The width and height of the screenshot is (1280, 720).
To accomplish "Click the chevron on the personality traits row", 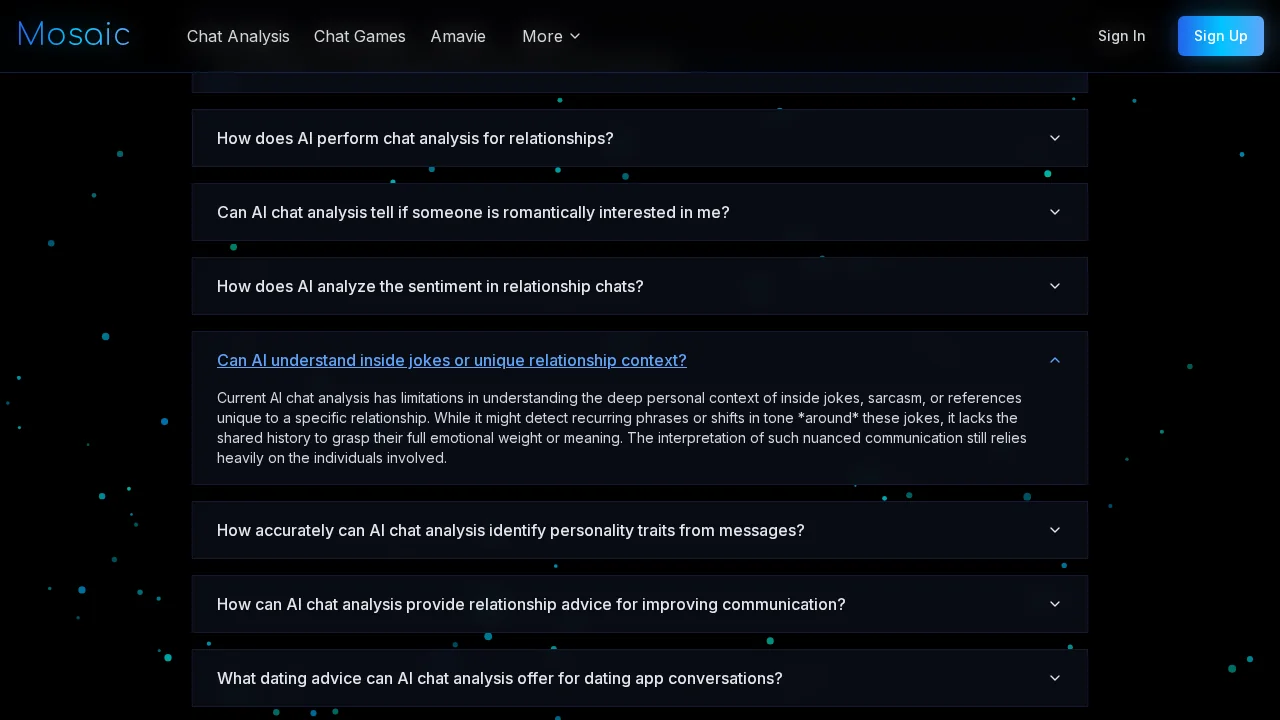I will coord(1055,530).
